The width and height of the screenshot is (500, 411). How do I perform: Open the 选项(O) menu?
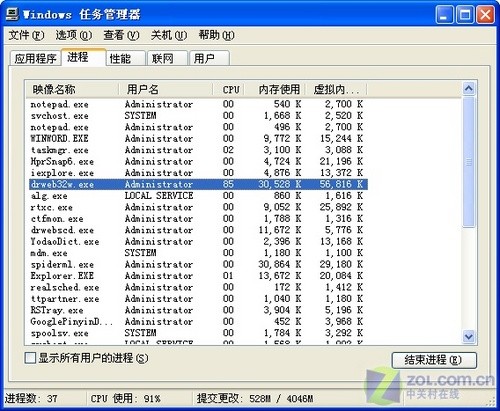coord(74,35)
